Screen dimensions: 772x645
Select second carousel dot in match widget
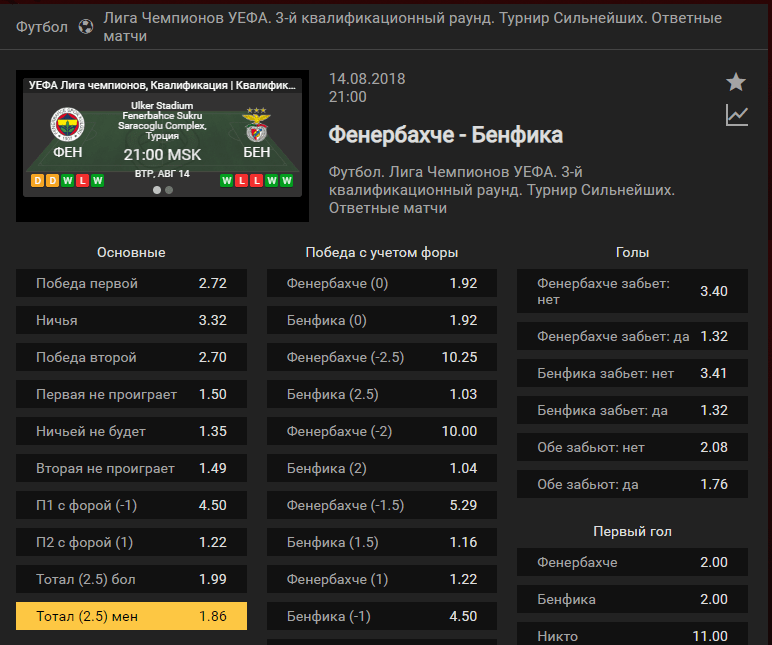169,190
